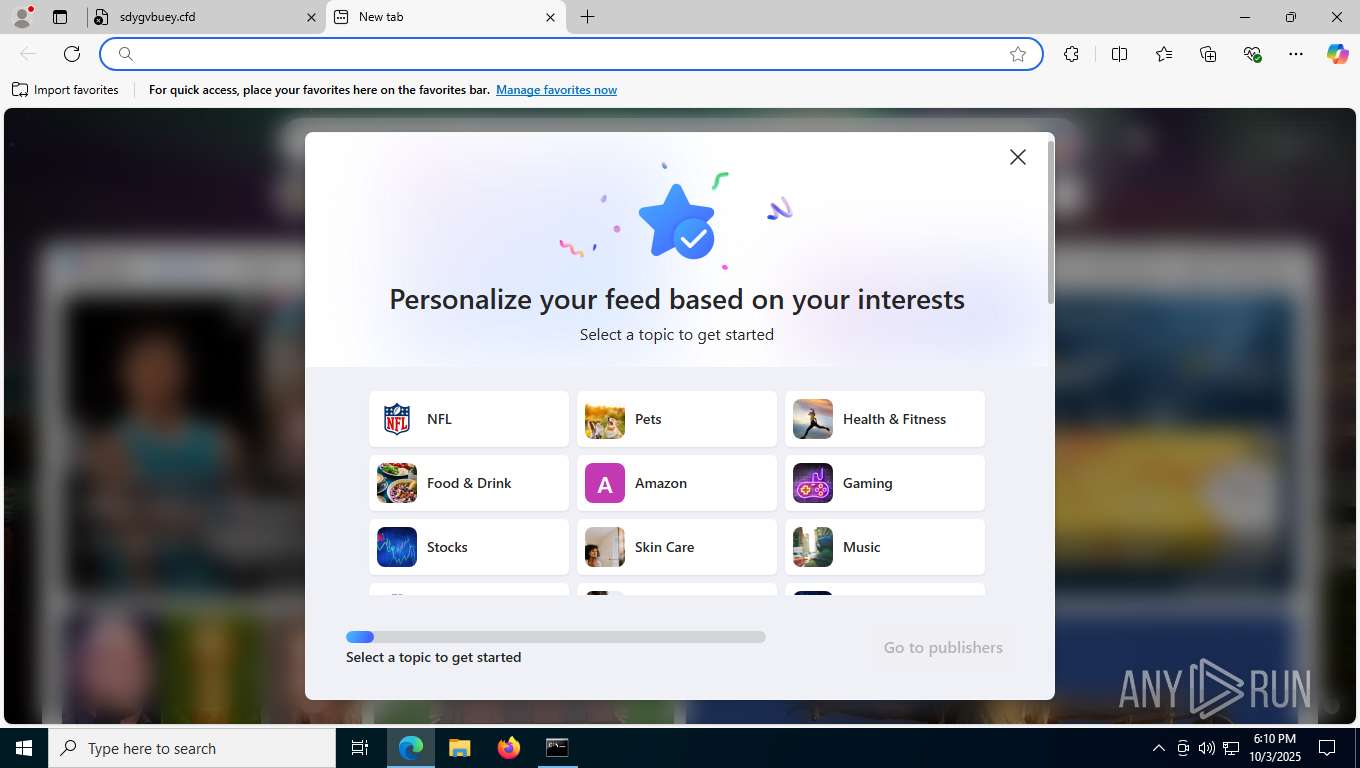Click the NFL shield logo
Viewport: 1360px width, 768px height.
tap(397, 419)
